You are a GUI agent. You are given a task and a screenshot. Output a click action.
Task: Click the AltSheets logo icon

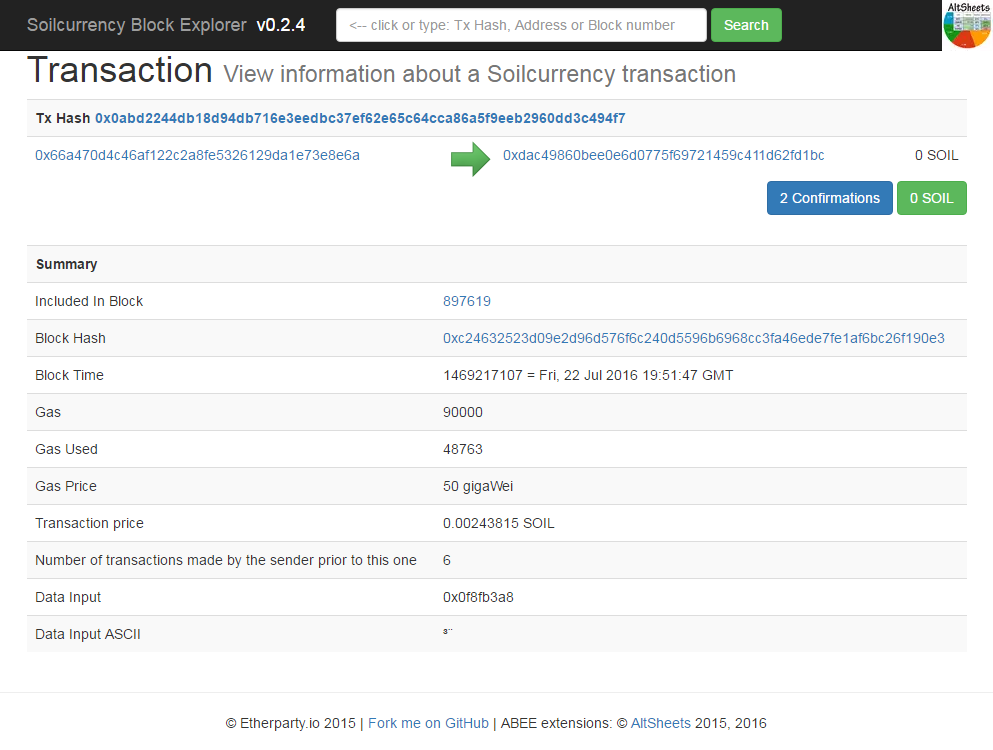click(x=967, y=25)
